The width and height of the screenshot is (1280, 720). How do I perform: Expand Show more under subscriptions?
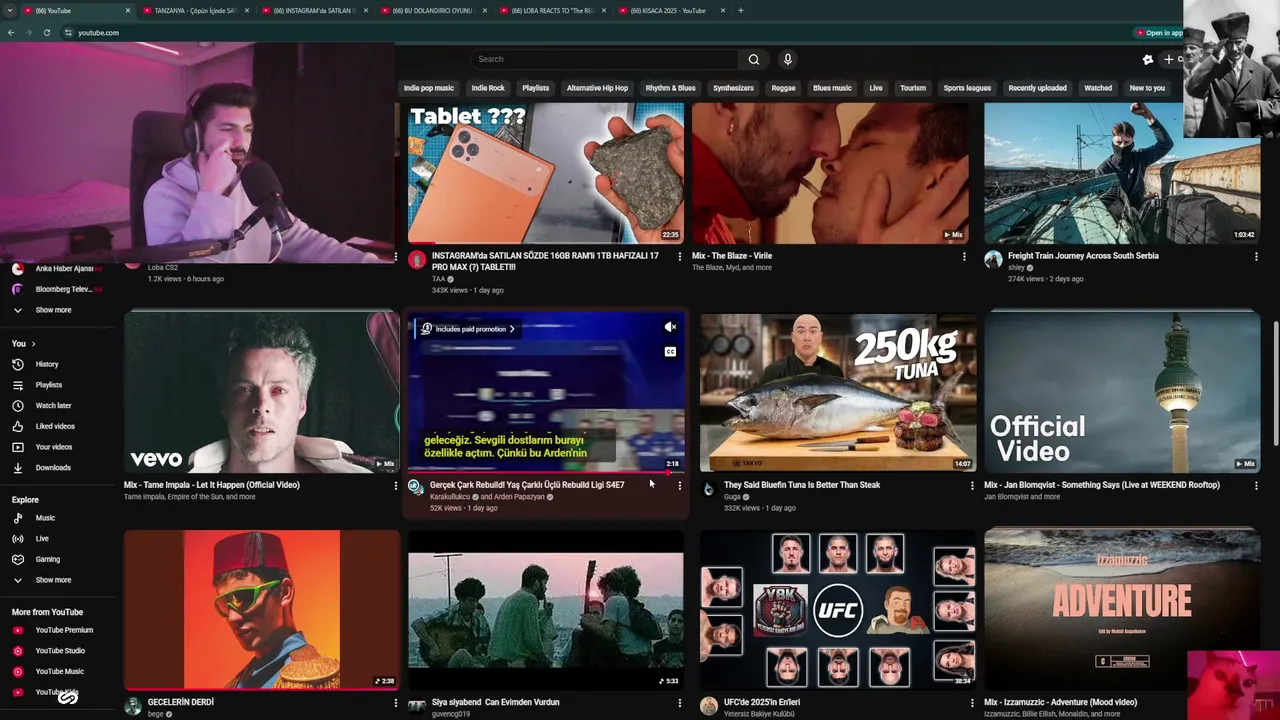click(x=53, y=310)
